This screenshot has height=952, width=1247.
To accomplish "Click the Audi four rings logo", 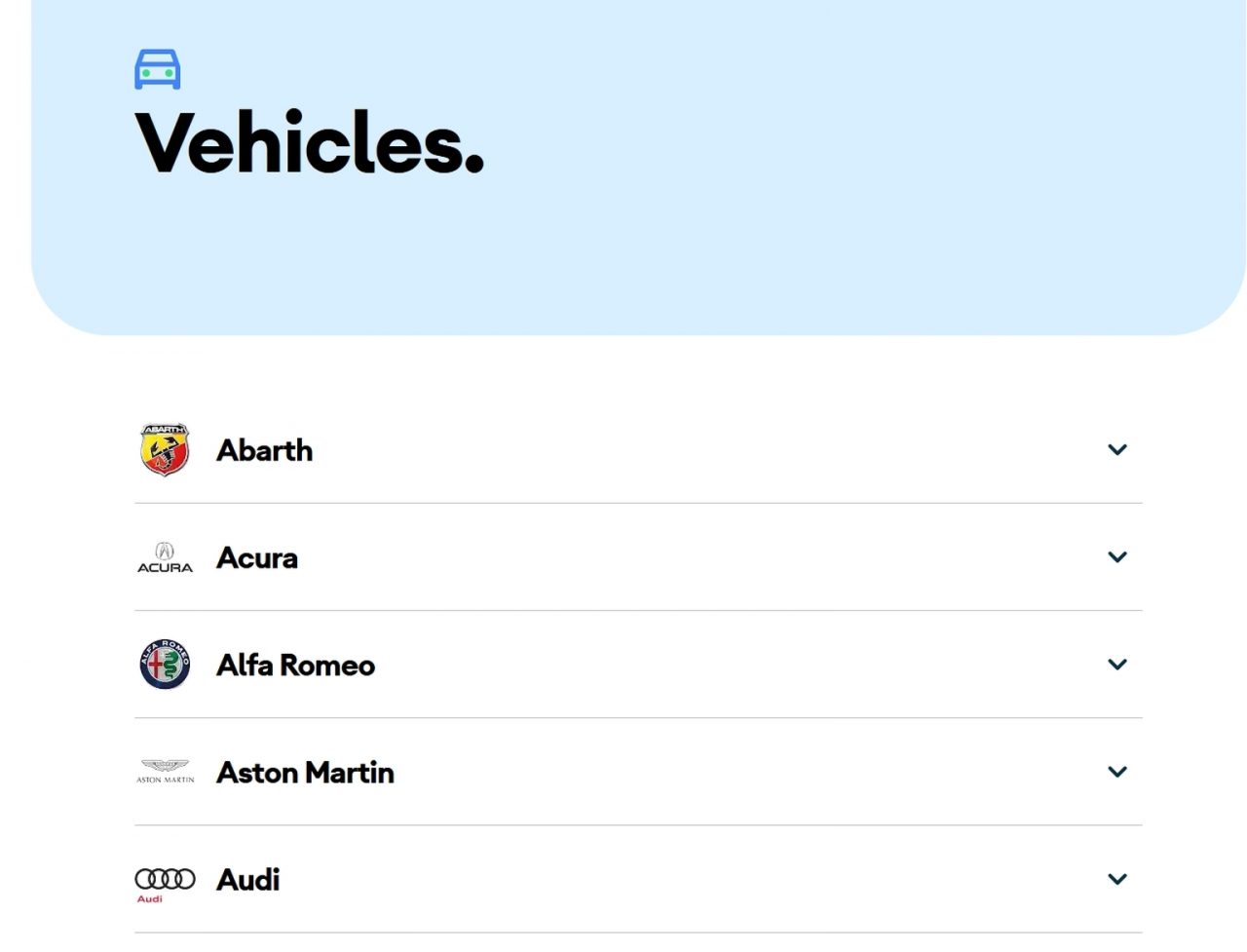I will (165, 880).
